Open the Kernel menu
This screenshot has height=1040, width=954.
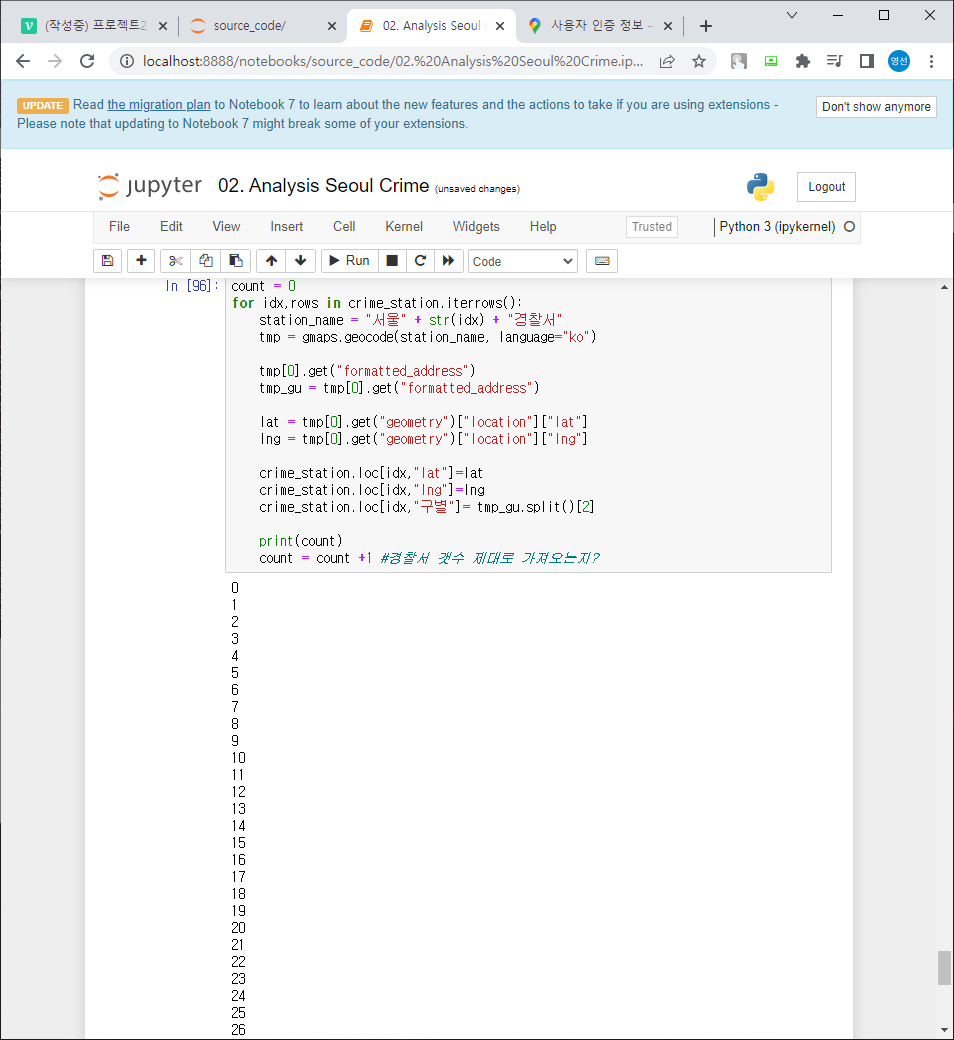[404, 227]
